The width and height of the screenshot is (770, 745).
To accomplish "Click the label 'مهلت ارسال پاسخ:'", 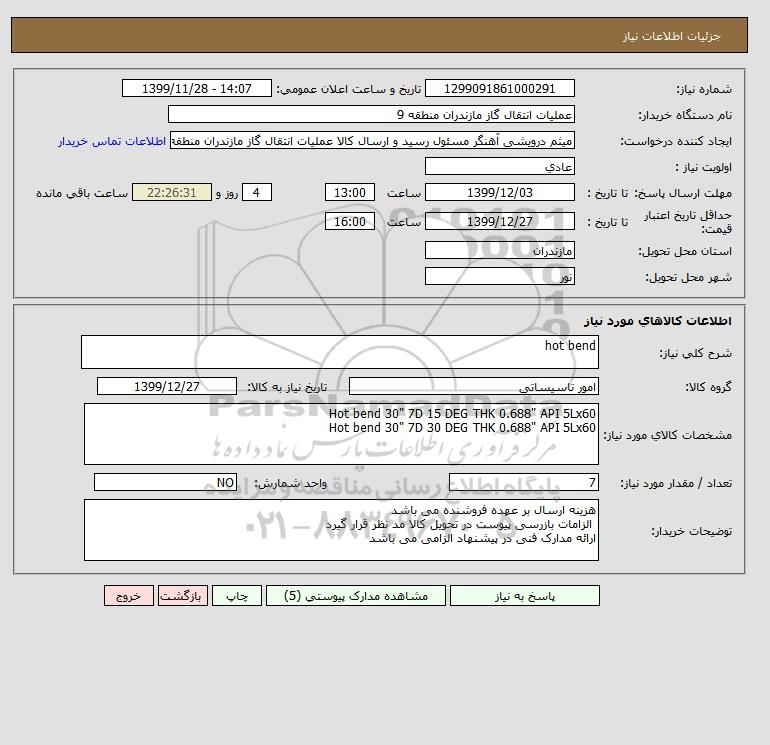I will (x=683, y=193).
